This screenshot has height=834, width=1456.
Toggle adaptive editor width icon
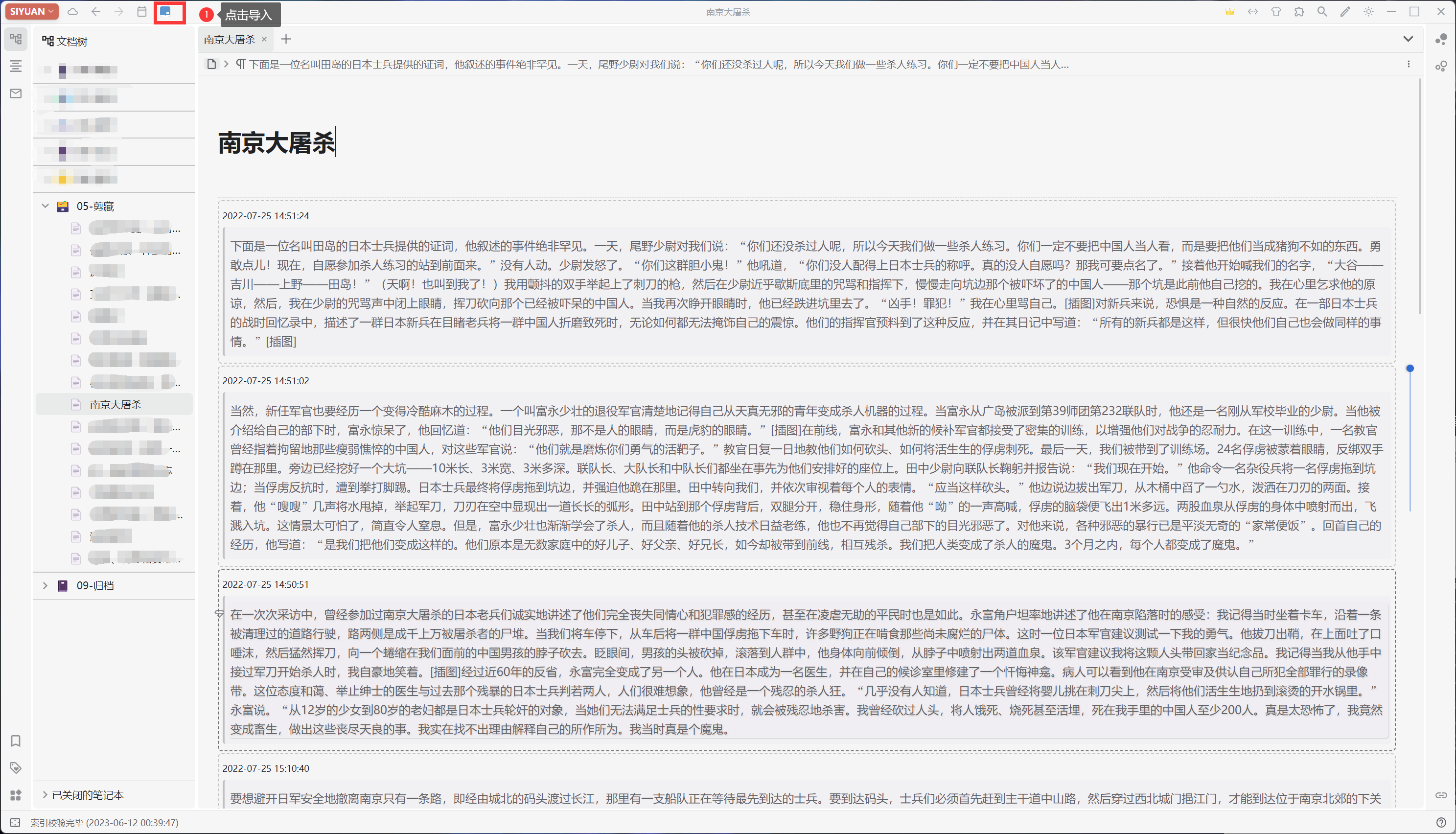point(1253,12)
